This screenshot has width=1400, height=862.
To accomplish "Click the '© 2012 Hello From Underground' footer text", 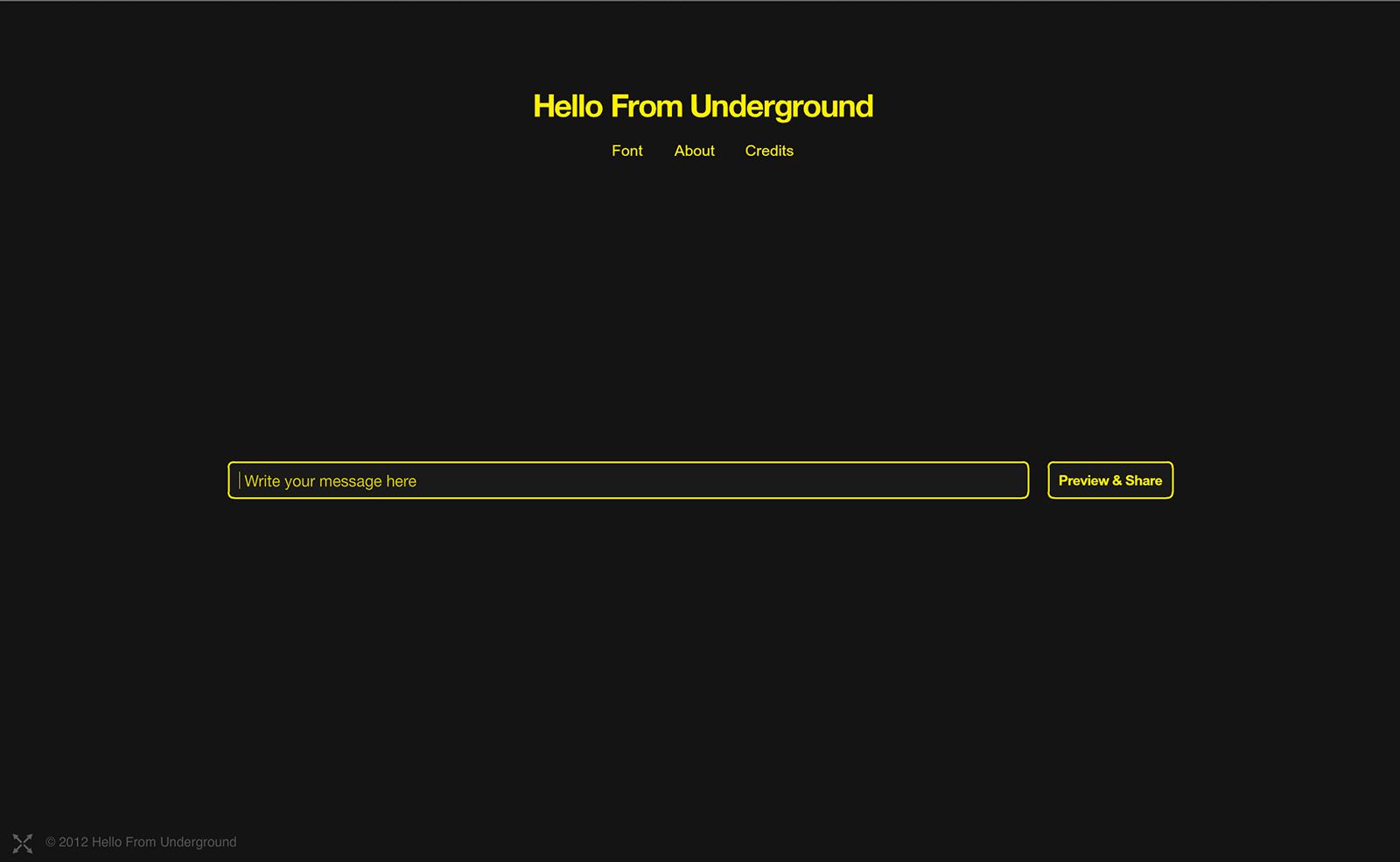I will tap(141, 842).
